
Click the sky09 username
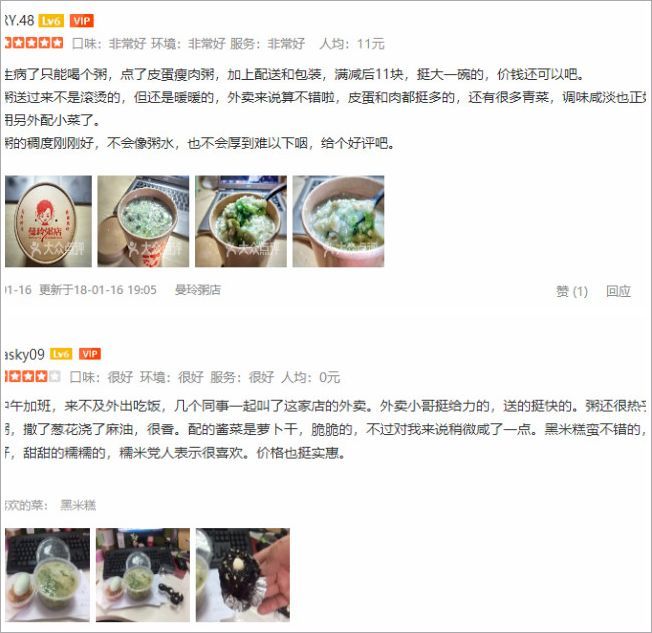click(x=24, y=354)
